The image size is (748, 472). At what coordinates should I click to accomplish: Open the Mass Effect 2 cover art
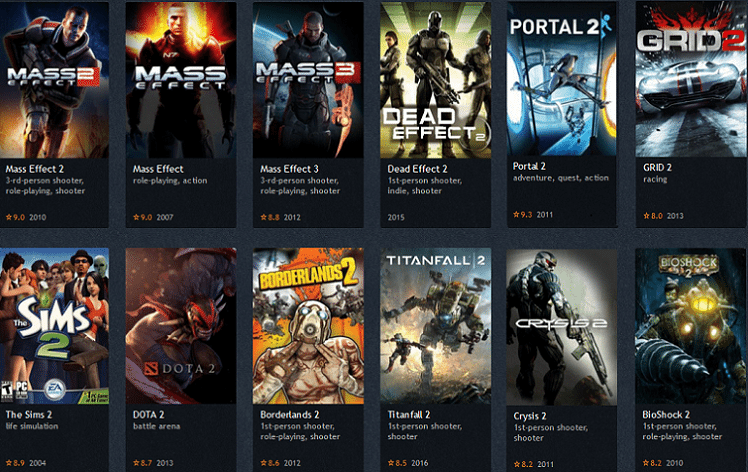click(x=54, y=79)
